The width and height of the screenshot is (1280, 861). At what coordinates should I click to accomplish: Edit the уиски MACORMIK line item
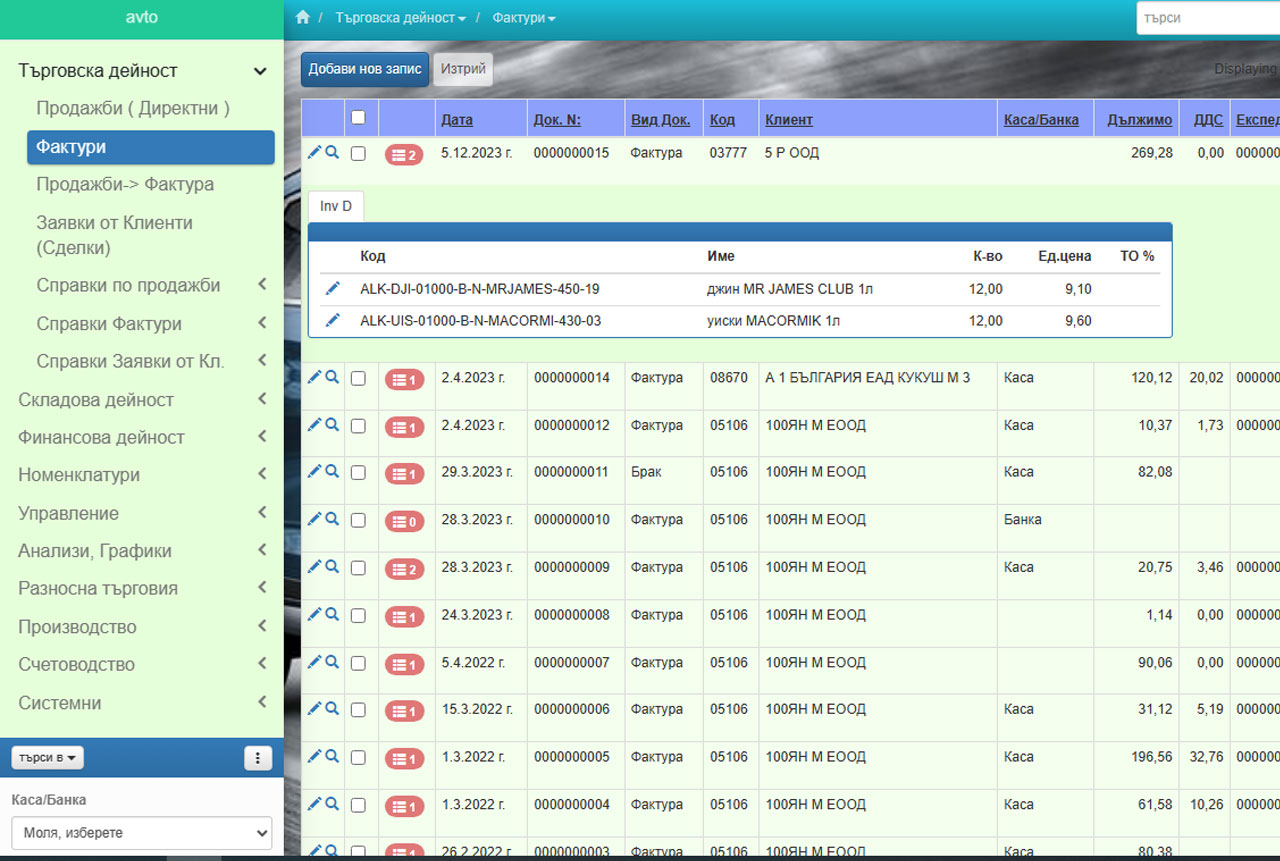[x=333, y=320]
